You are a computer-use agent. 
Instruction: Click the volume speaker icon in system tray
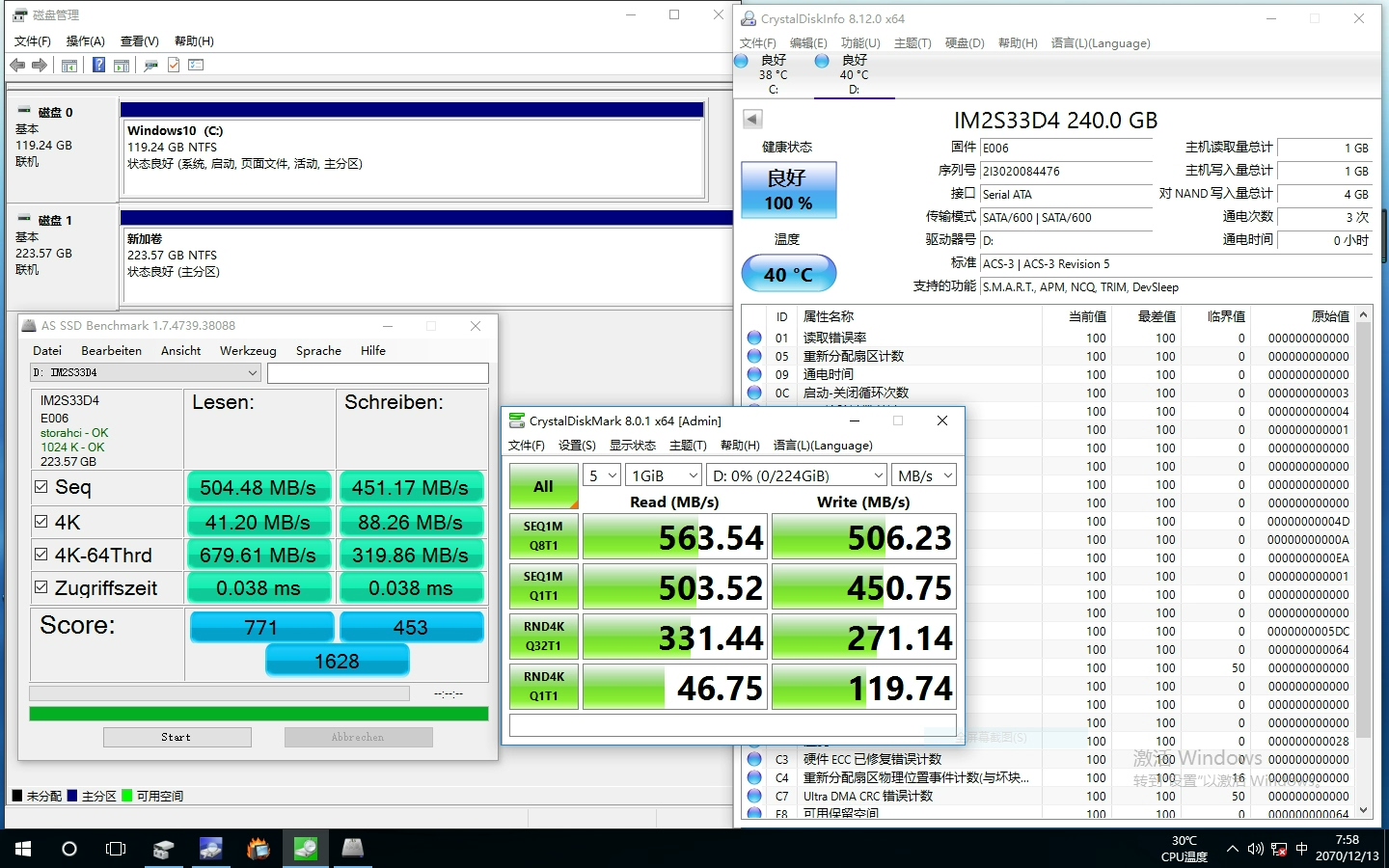pos(1255,849)
